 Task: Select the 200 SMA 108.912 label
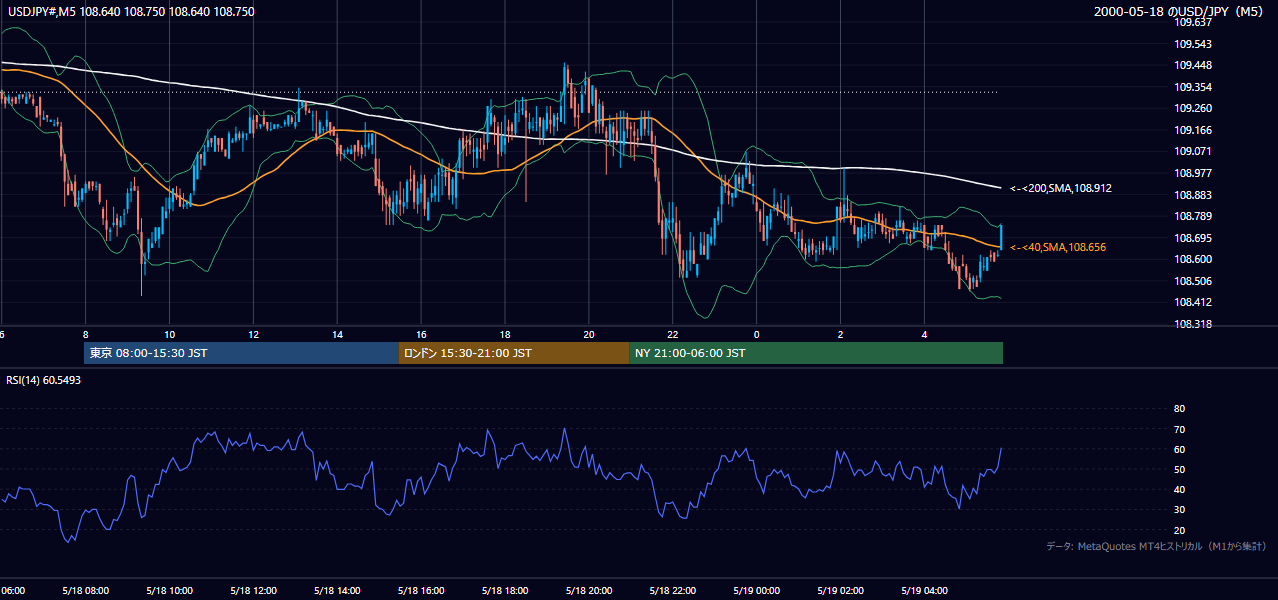coord(1060,188)
